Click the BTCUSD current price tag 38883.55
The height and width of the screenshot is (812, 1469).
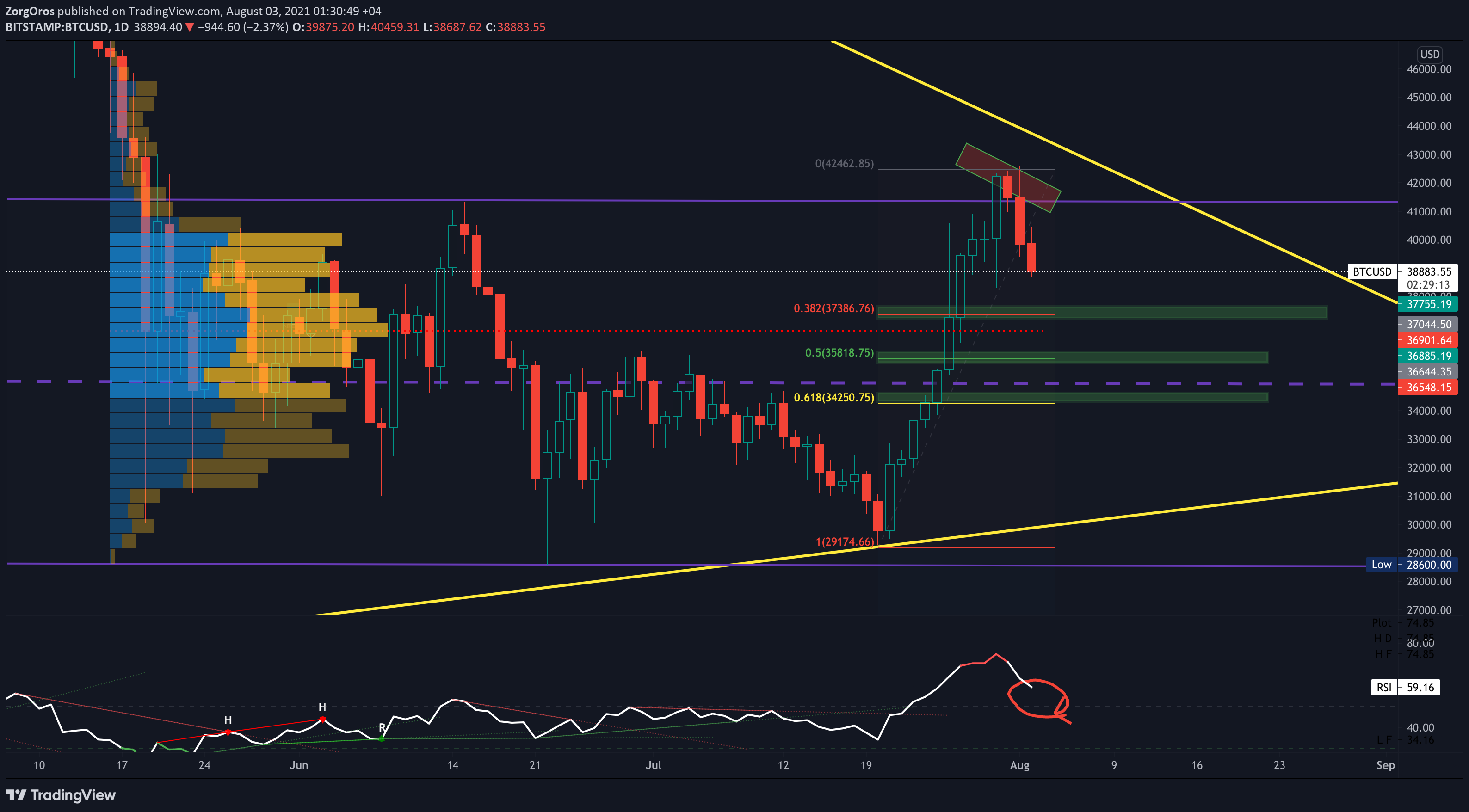click(x=1402, y=271)
